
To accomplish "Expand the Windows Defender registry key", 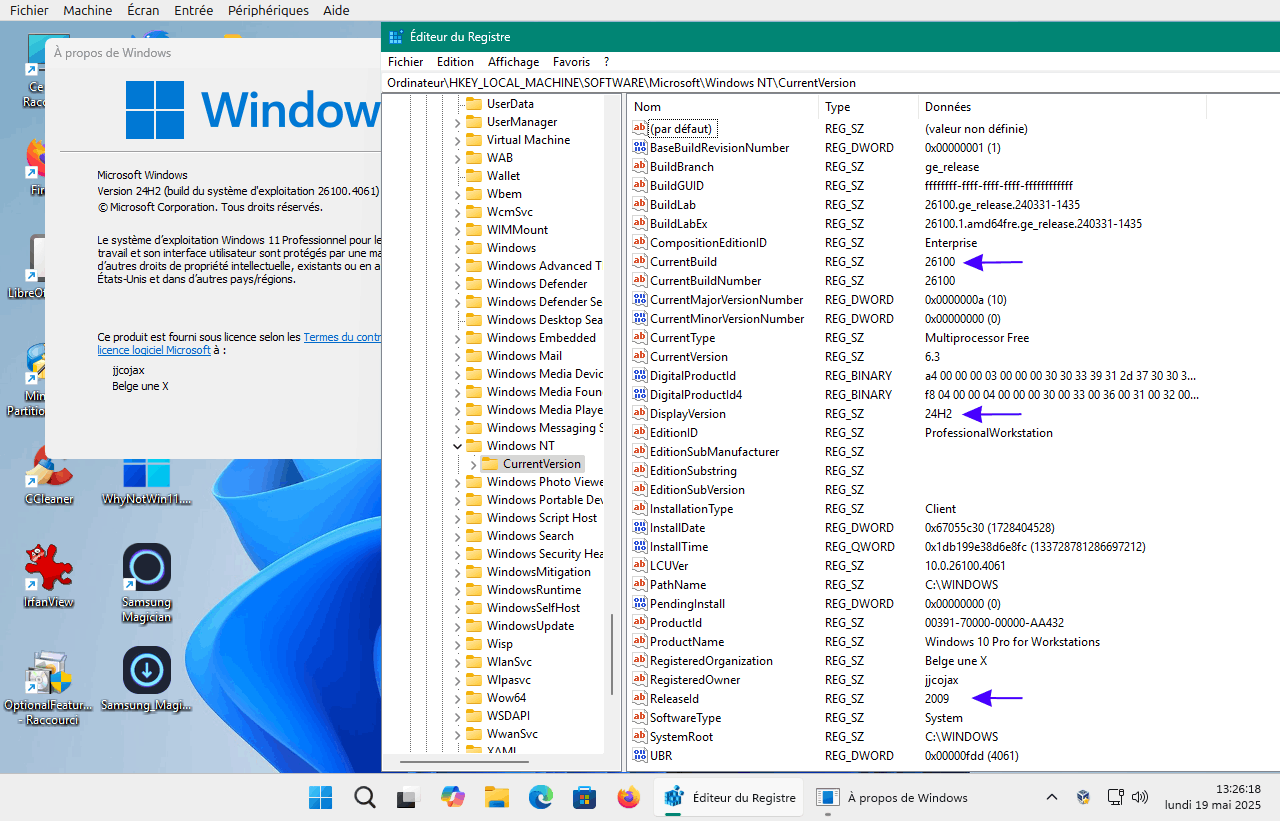I will [458, 284].
